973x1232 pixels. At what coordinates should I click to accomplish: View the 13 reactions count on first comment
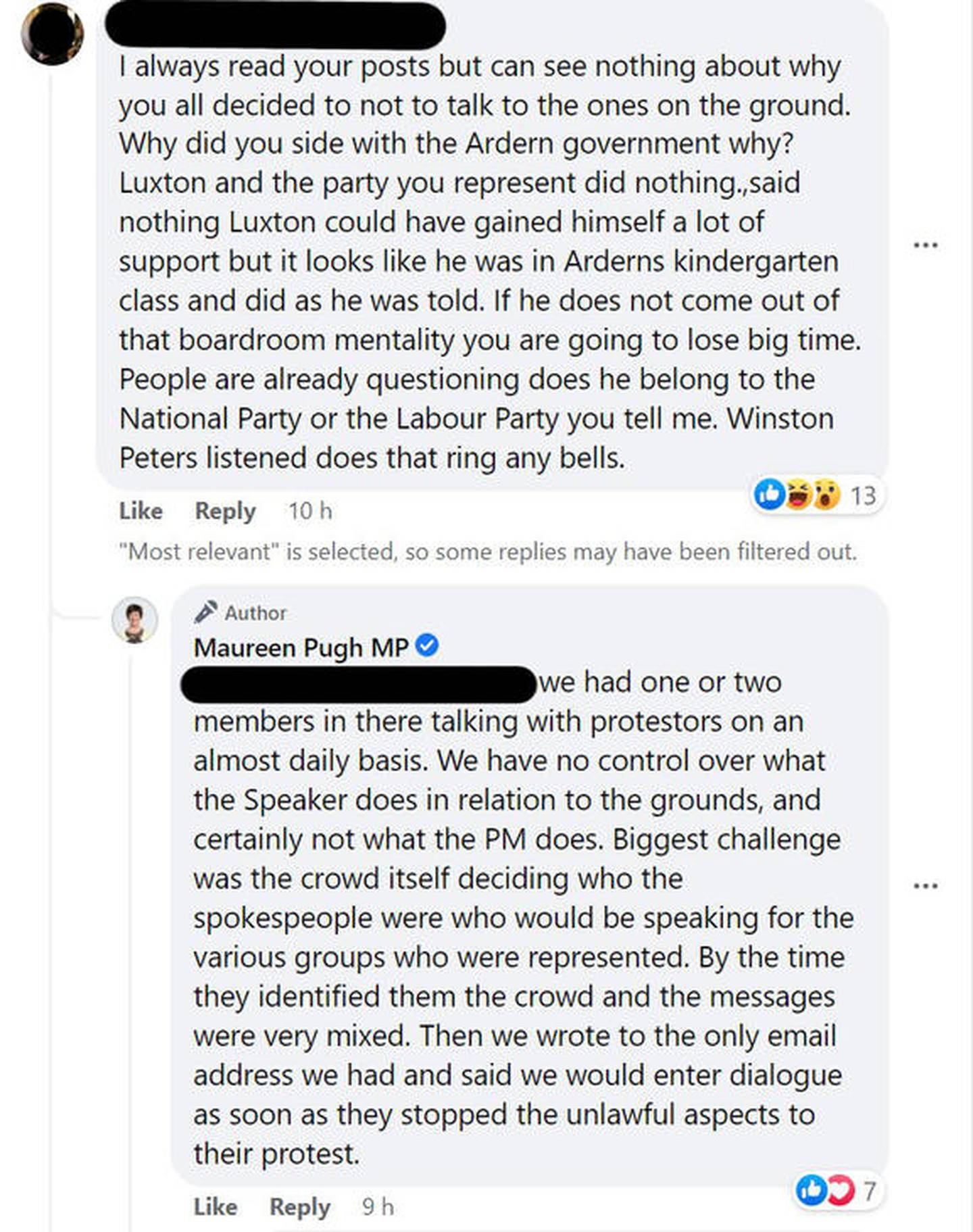coord(863,496)
